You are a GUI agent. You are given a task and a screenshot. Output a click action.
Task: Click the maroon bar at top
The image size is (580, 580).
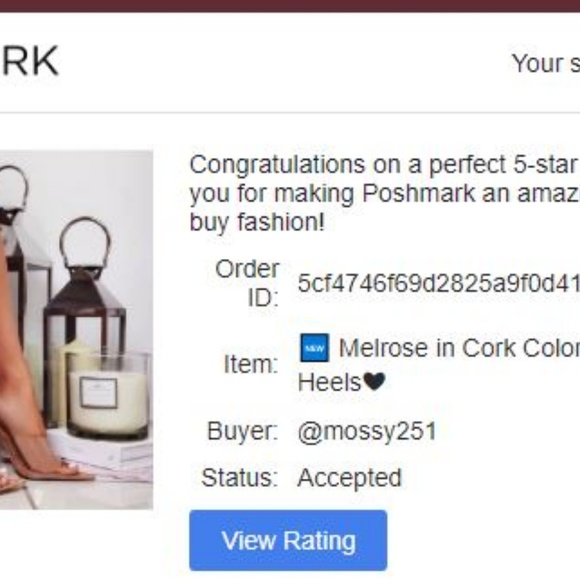pos(290,6)
